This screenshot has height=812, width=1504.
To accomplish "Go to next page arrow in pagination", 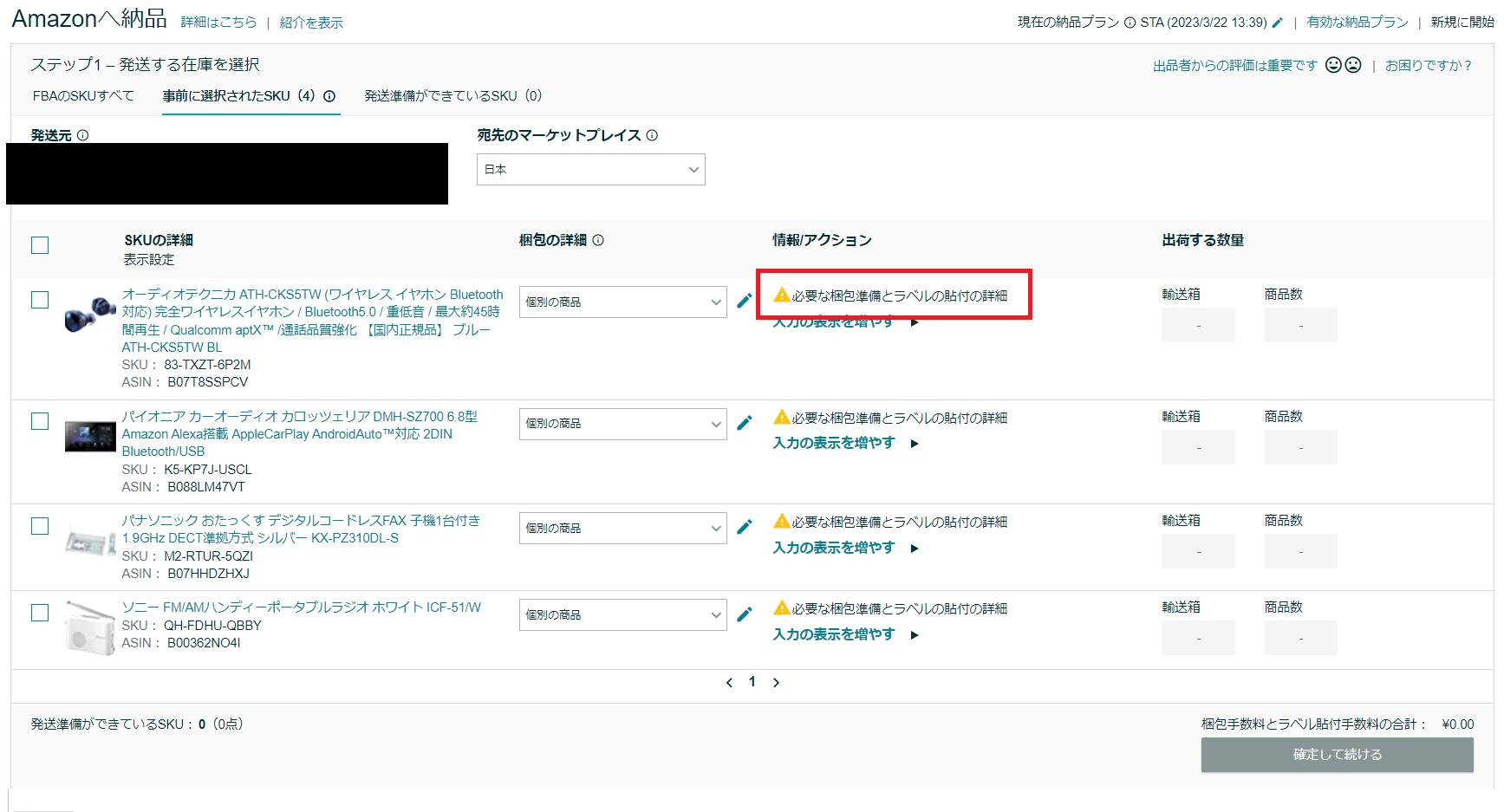I will (x=776, y=683).
